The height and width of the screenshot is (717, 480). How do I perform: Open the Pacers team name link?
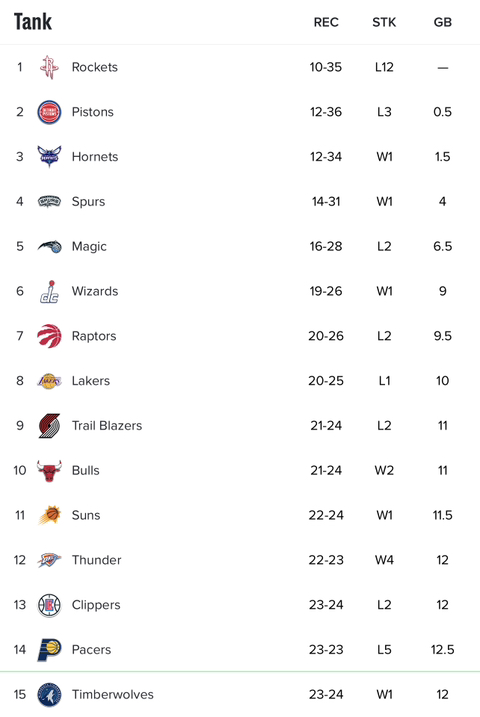pyautogui.click(x=91, y=650)
